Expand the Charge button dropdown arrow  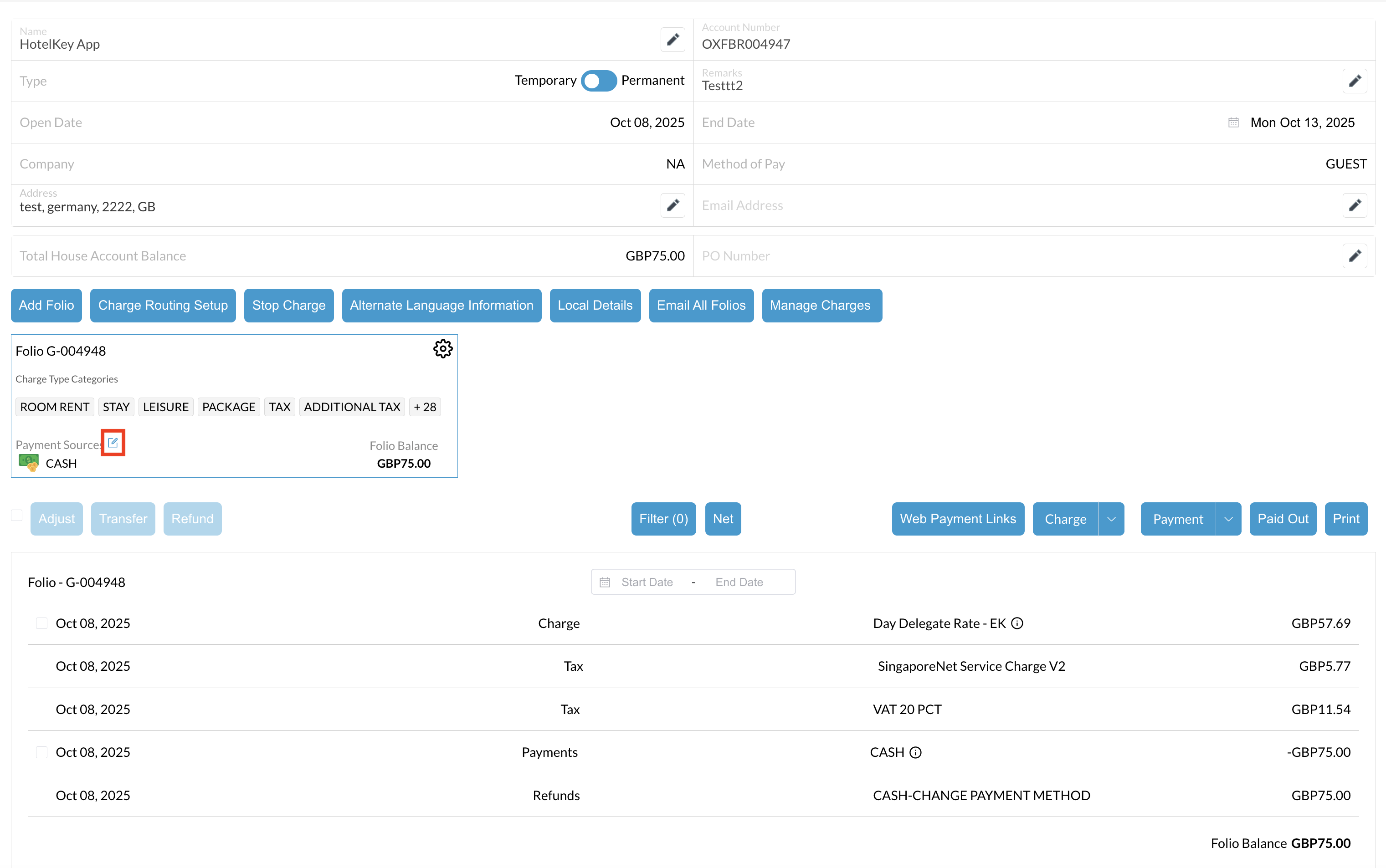tap(1111, 519)
